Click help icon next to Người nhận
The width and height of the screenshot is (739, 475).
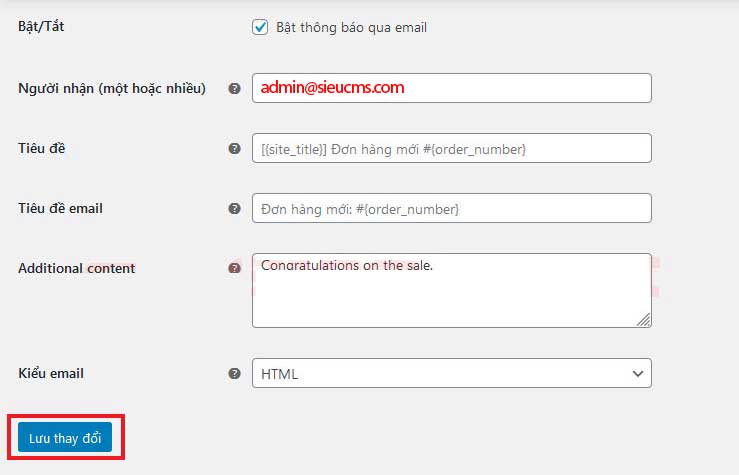pos(234,88)
